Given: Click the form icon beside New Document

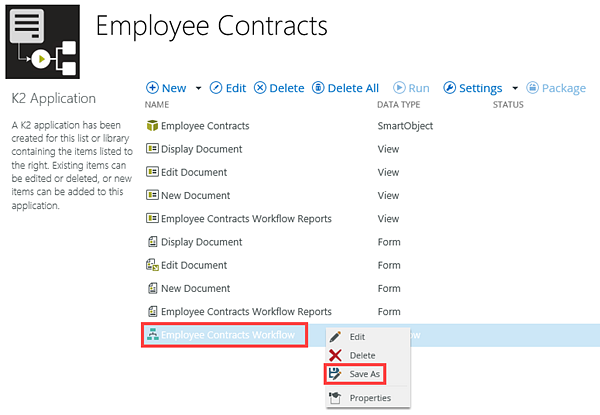Looking at the screenshot, I should point(152,288).
